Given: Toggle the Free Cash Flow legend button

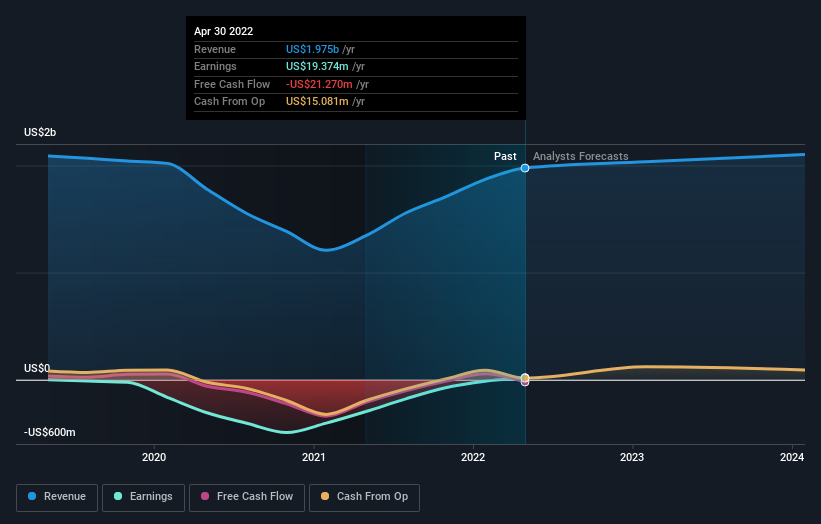Looking at the screenshot, I should point(247,497).
